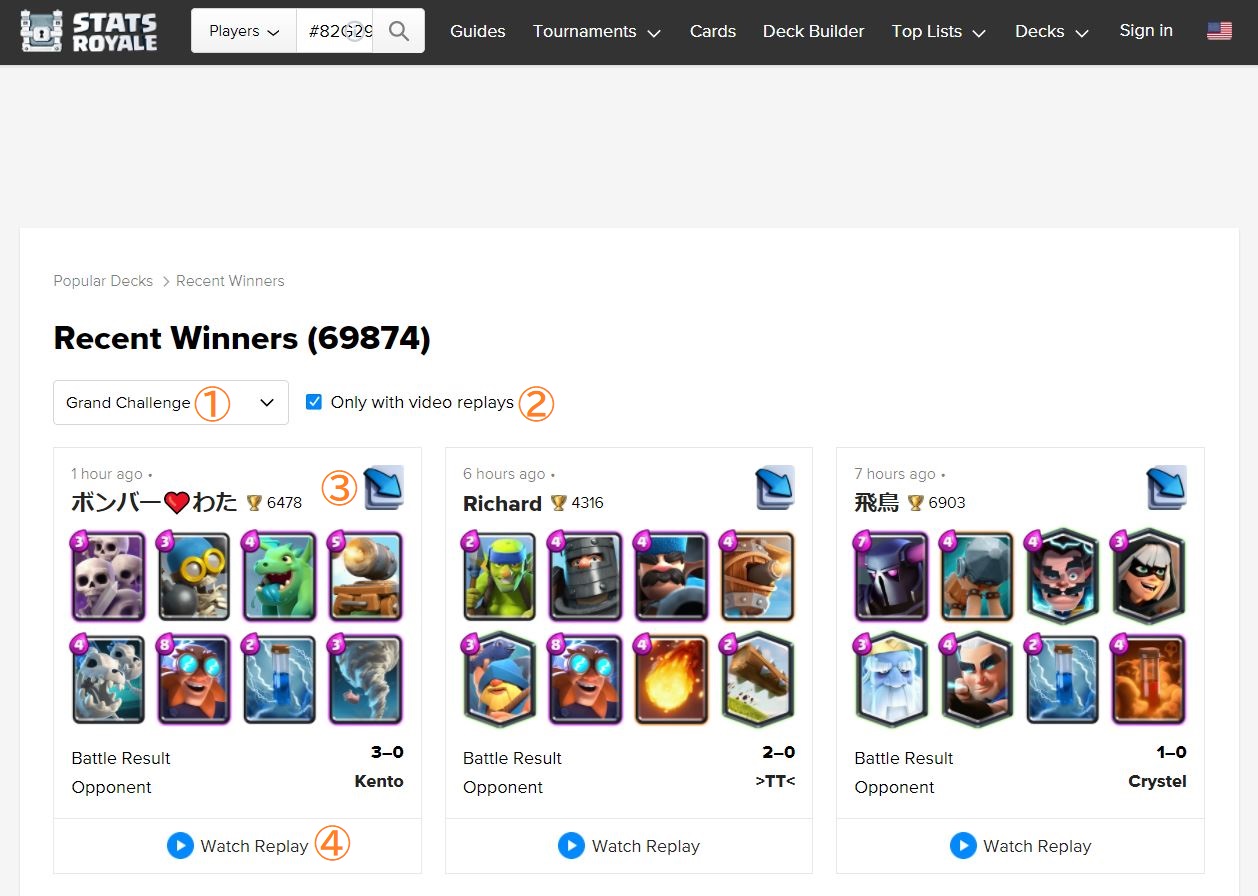Click 飛鳥's copy deck arrow icon
This screenshot has width=1258, height=896.
[x=1167, y=487]
